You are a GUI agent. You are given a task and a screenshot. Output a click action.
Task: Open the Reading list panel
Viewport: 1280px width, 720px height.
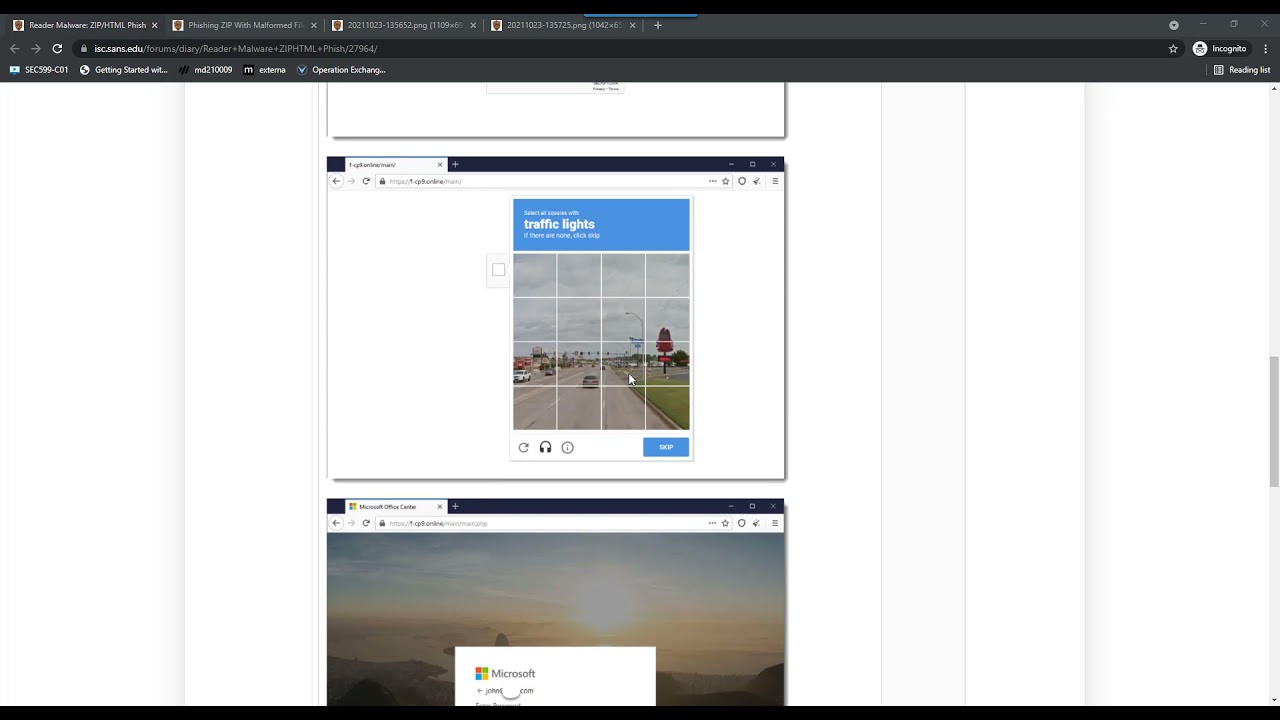point(1241,70)
